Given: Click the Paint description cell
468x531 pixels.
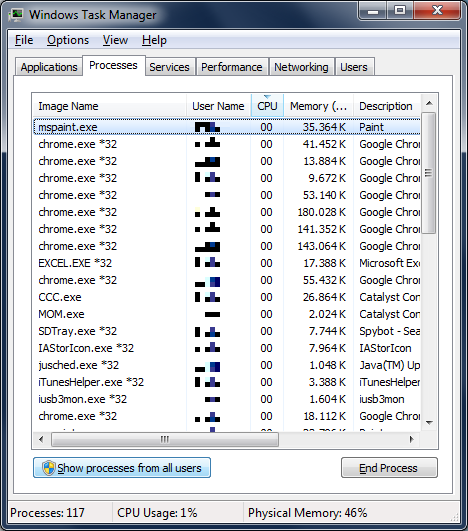Looking at the screenshot, I should (371, 127).
